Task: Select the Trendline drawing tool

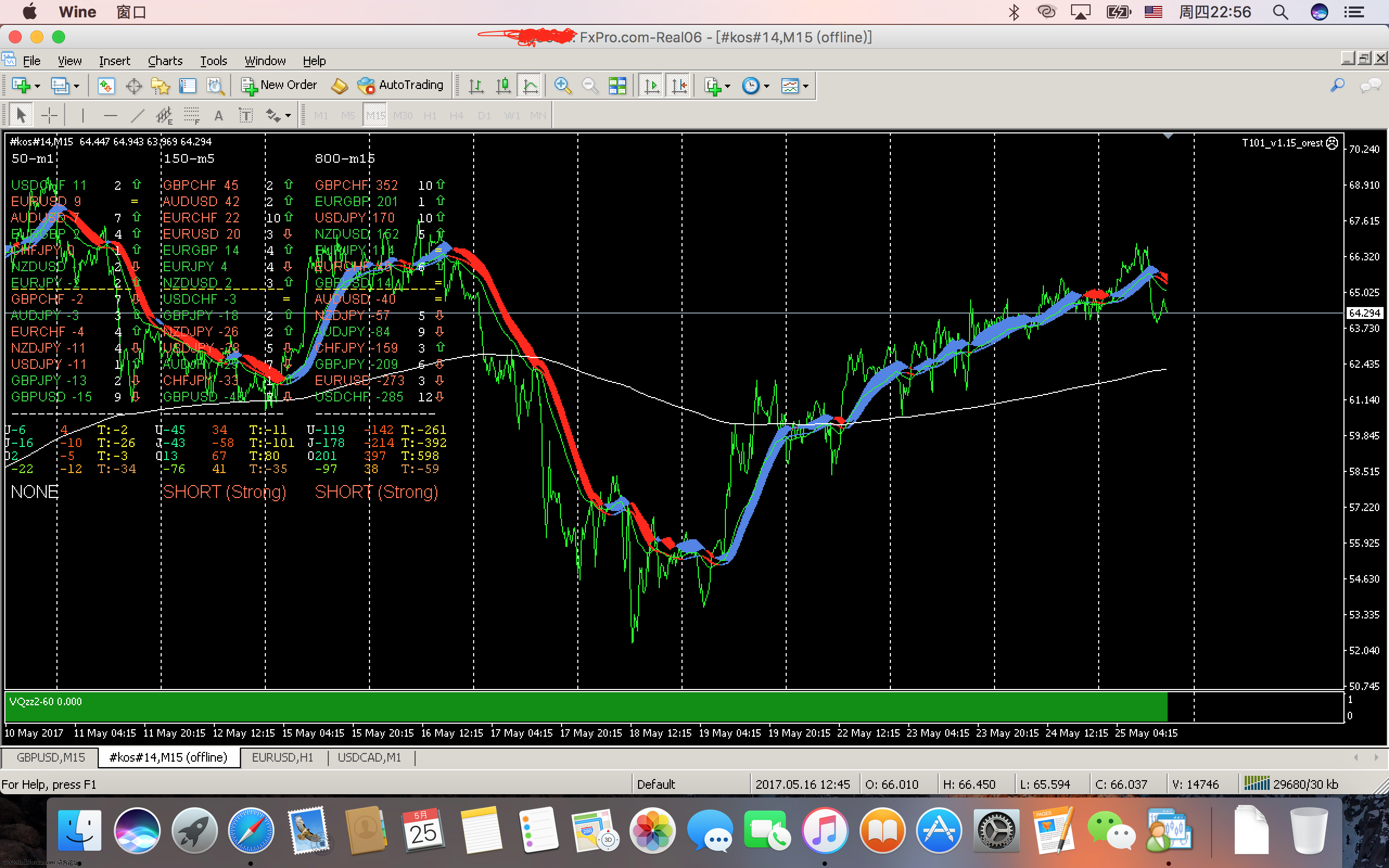Action: (137, 116)
